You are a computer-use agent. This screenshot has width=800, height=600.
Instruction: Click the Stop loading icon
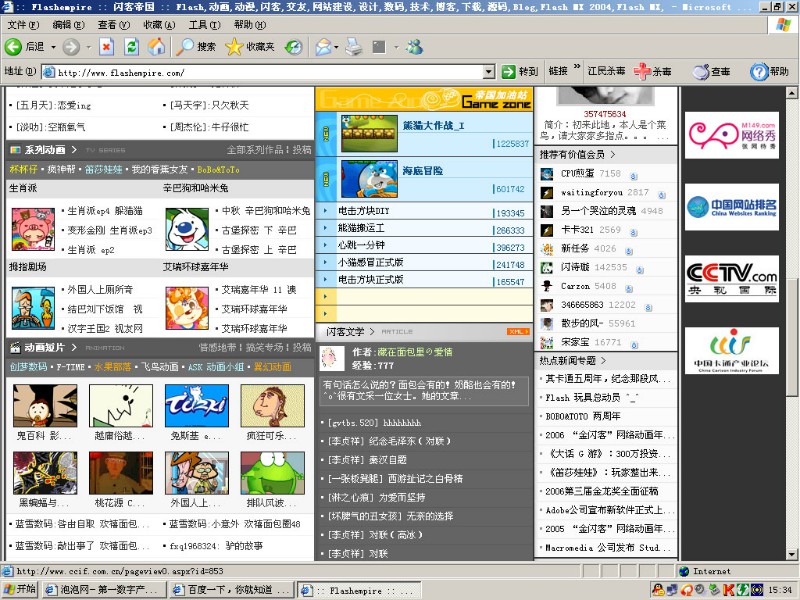[106, 46]
